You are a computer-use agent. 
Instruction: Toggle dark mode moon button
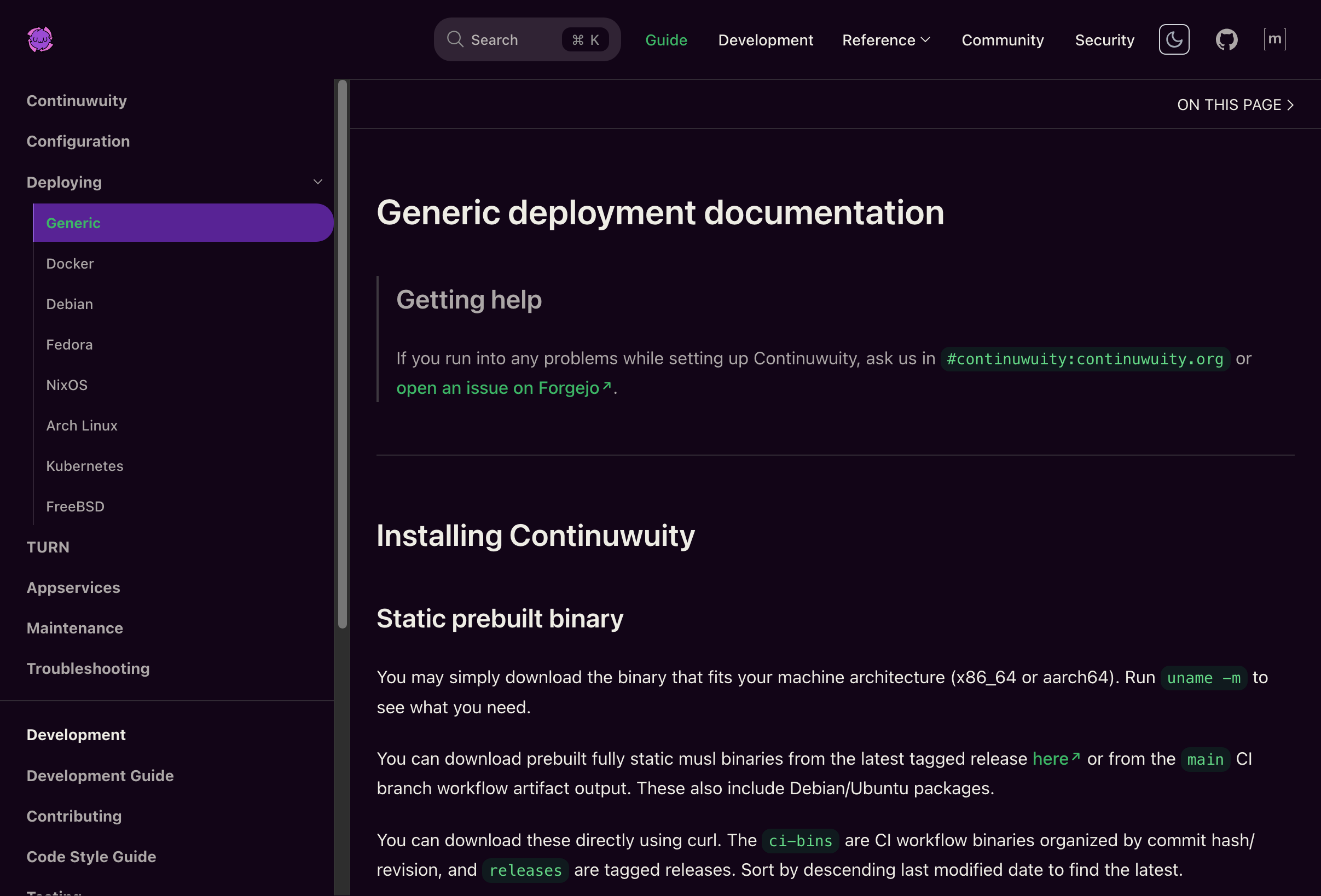click(1174, 40)
